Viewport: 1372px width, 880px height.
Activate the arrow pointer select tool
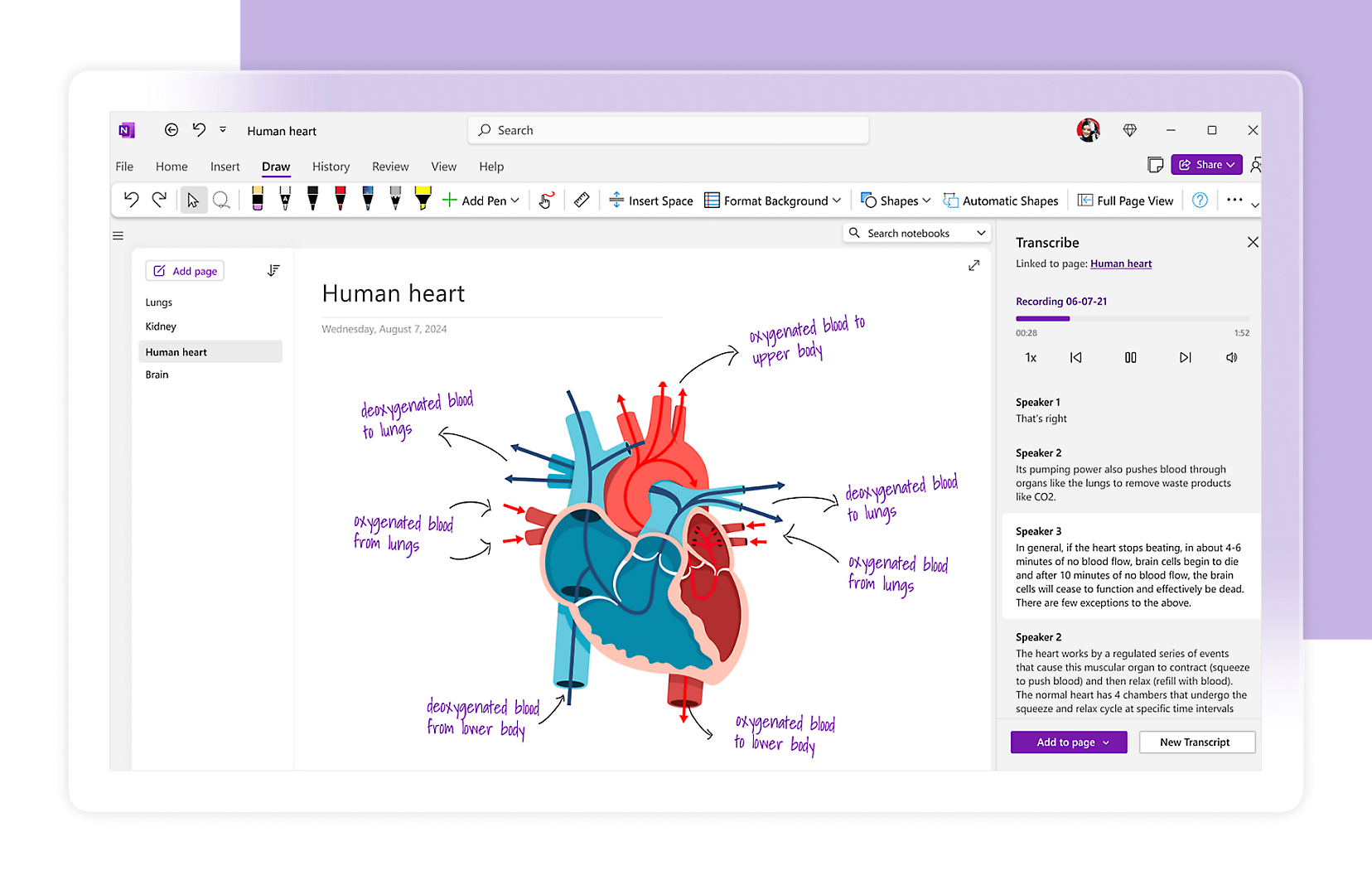click(x=193, y=200)
